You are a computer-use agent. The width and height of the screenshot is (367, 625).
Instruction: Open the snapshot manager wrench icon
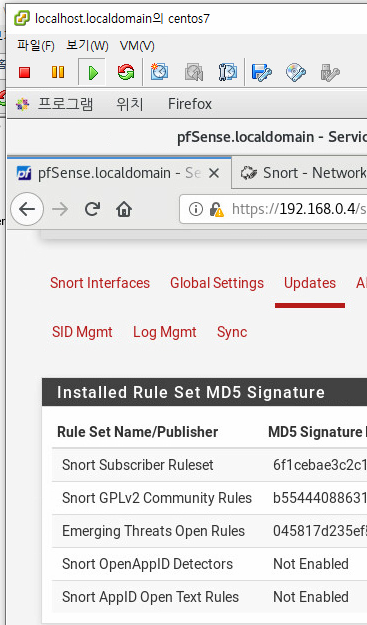pyautogui.click(x=228, y=72)
